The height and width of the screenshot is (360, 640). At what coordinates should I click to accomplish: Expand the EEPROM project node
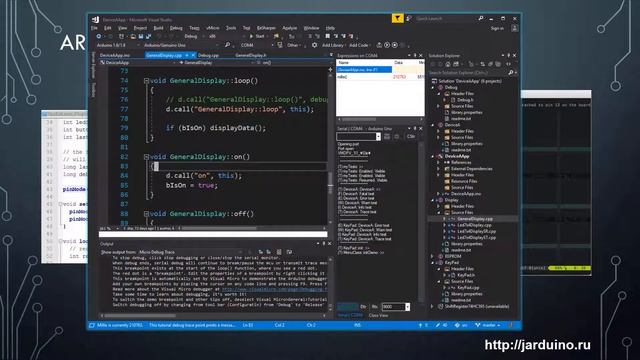coord(433,256)
